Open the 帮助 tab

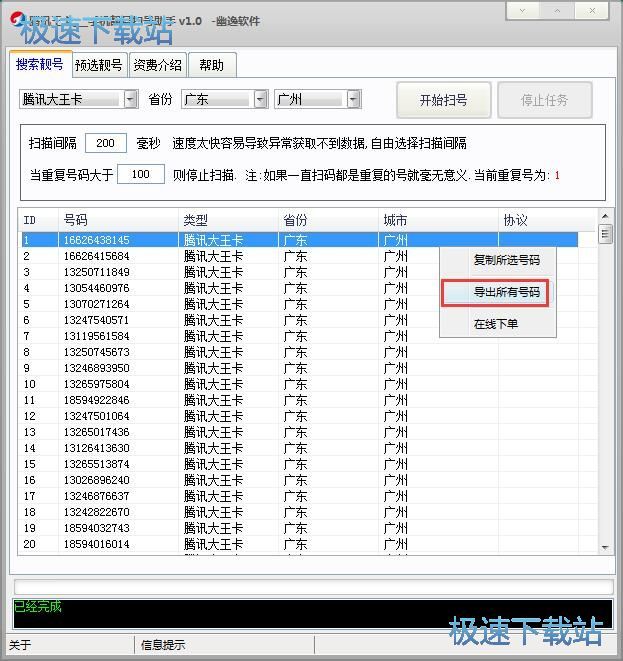(212, 65)
